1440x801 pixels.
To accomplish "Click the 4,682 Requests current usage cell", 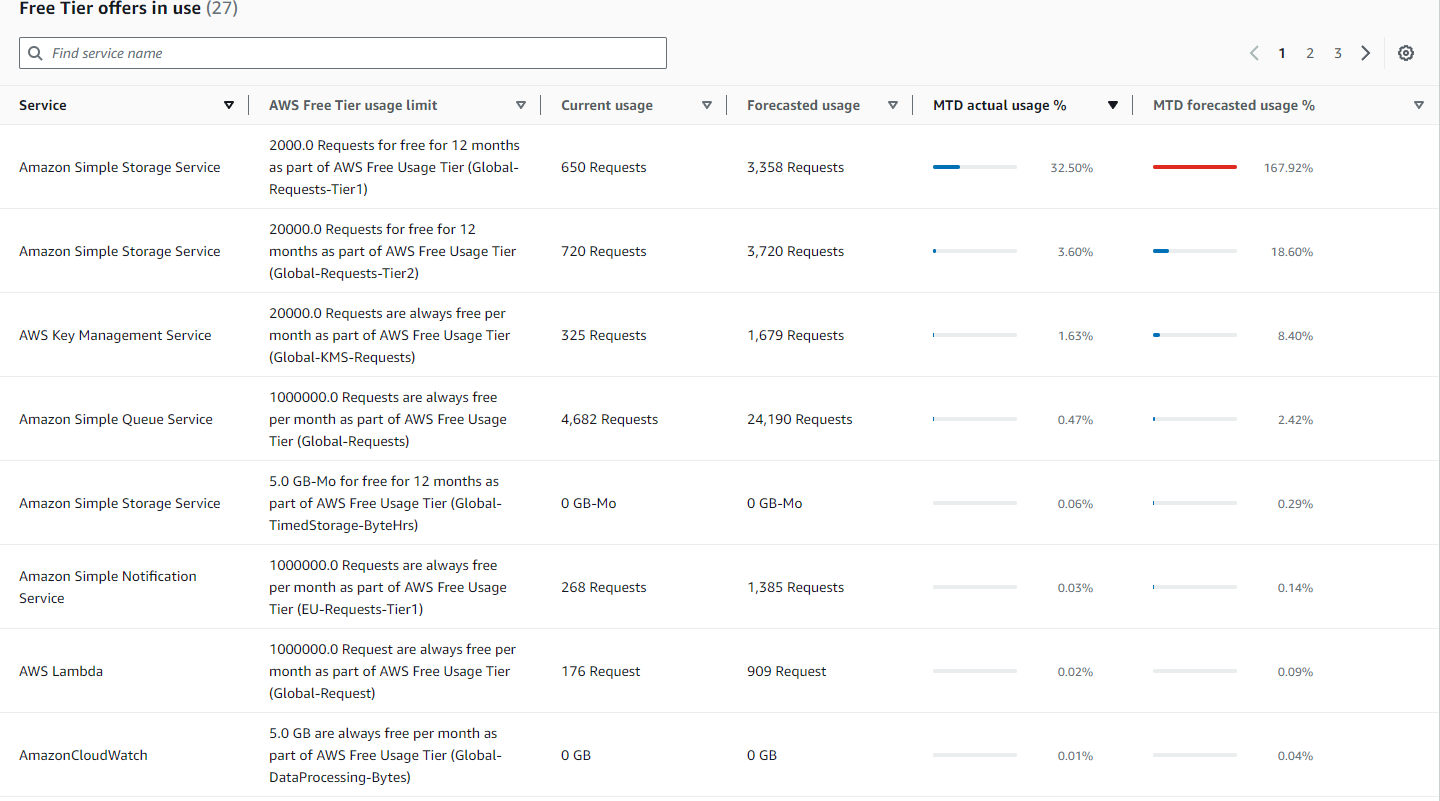I will [610, 419].
